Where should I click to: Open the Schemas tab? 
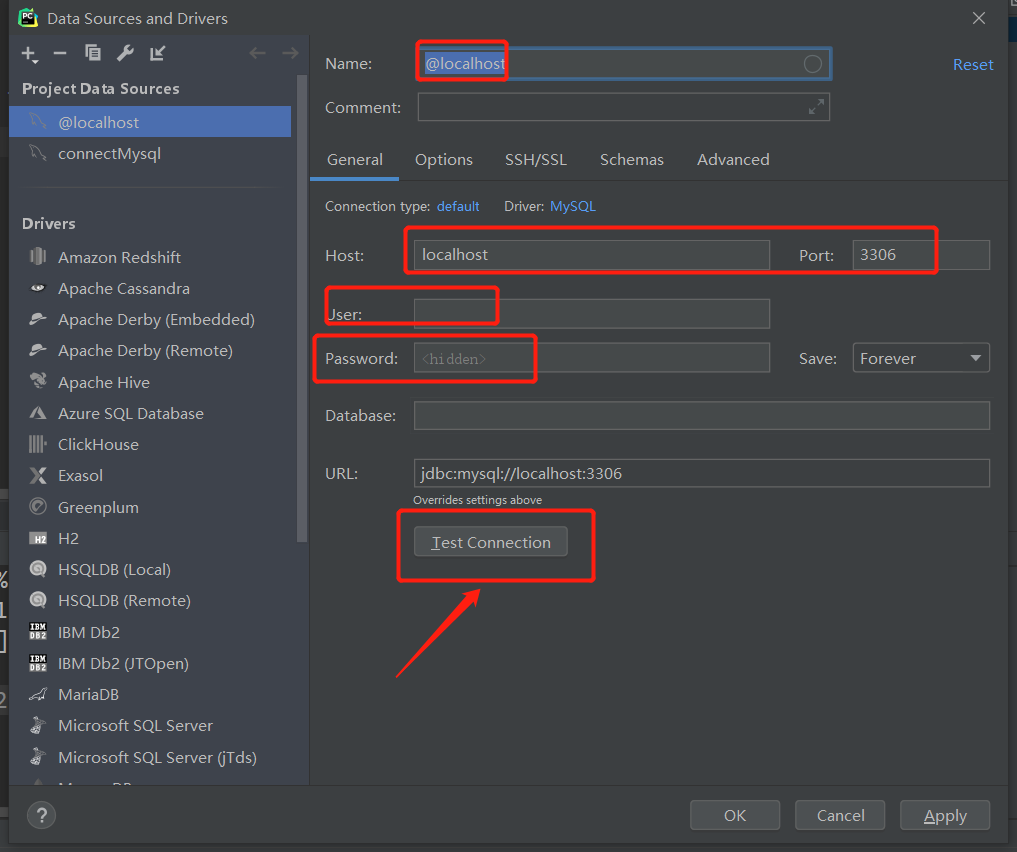(x=632, y=160)
